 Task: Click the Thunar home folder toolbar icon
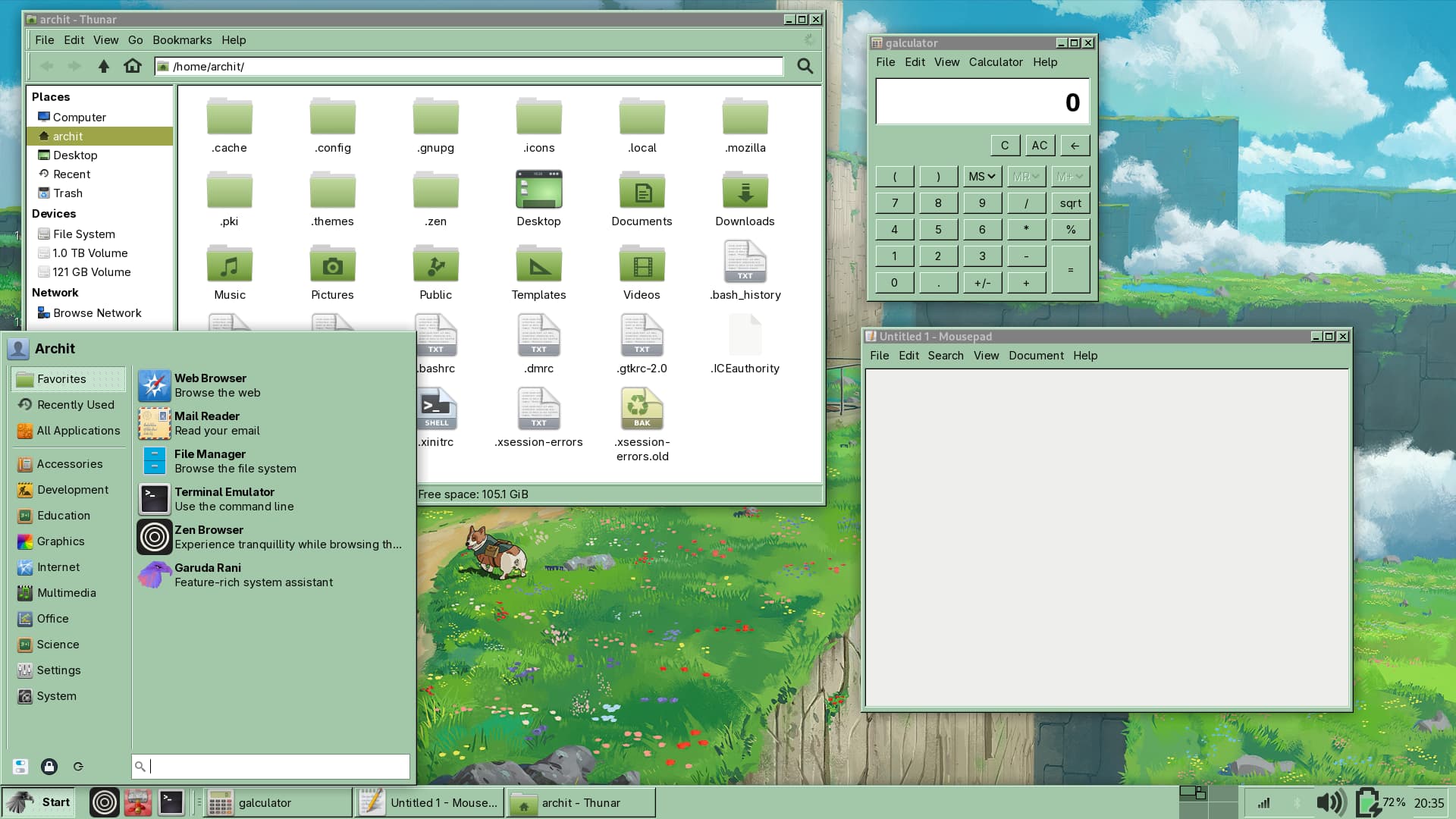(133, 66)
